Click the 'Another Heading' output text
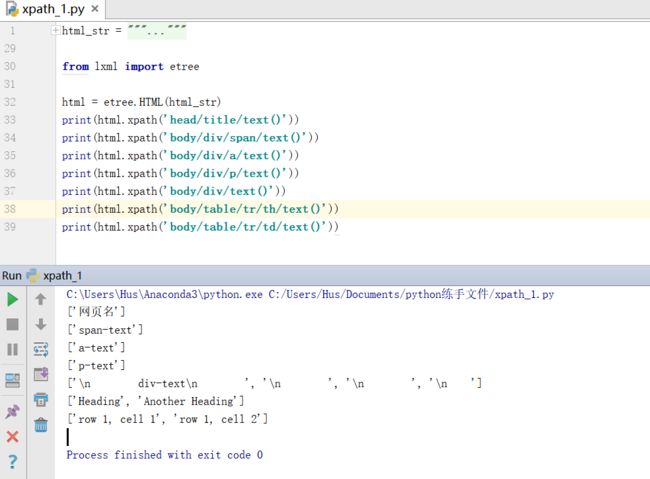Image resolution: width=650 pixels, height=479 pixels. 189,401
